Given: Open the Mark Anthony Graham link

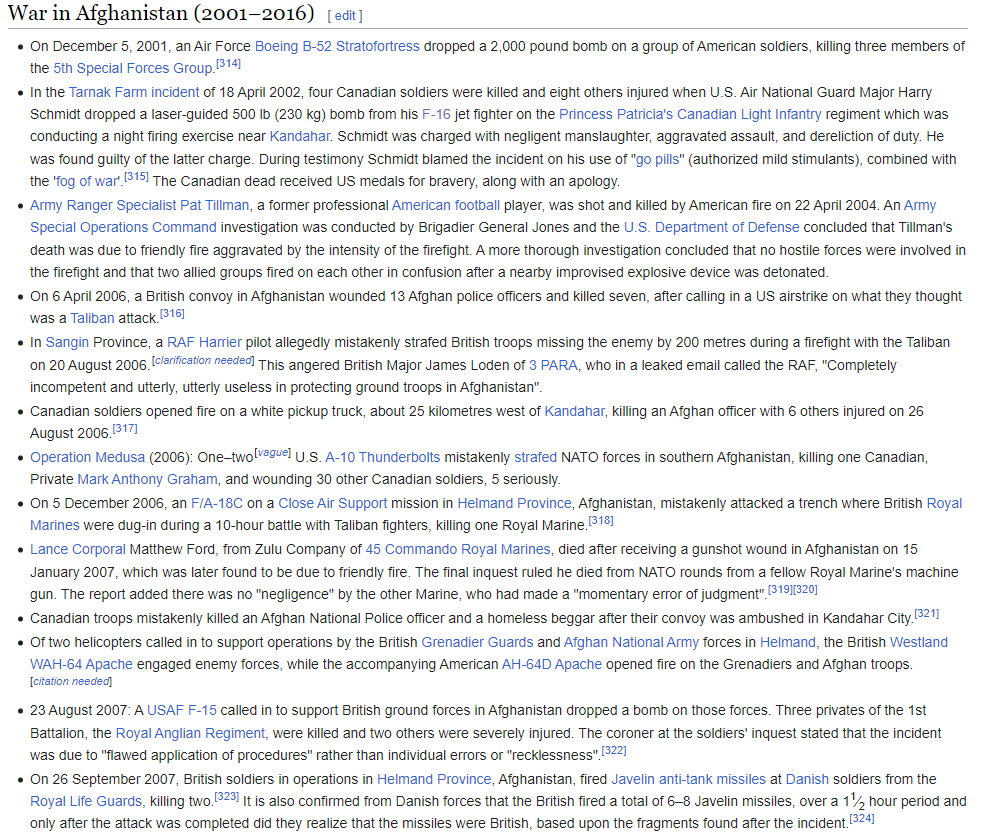Looking at the screenshot, I should (x=147, y=480).
